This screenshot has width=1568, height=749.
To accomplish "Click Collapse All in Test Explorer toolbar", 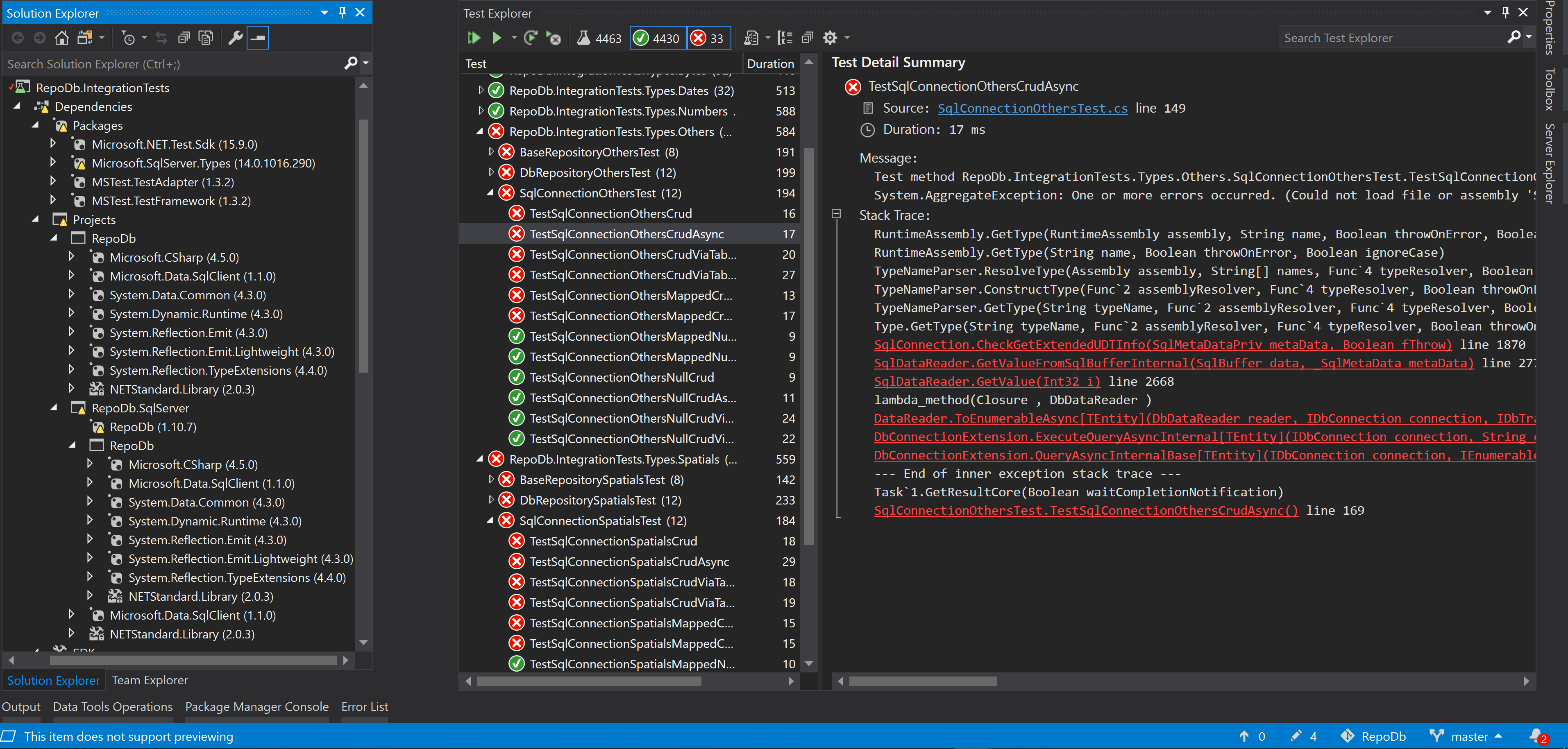I will point(807,38).
